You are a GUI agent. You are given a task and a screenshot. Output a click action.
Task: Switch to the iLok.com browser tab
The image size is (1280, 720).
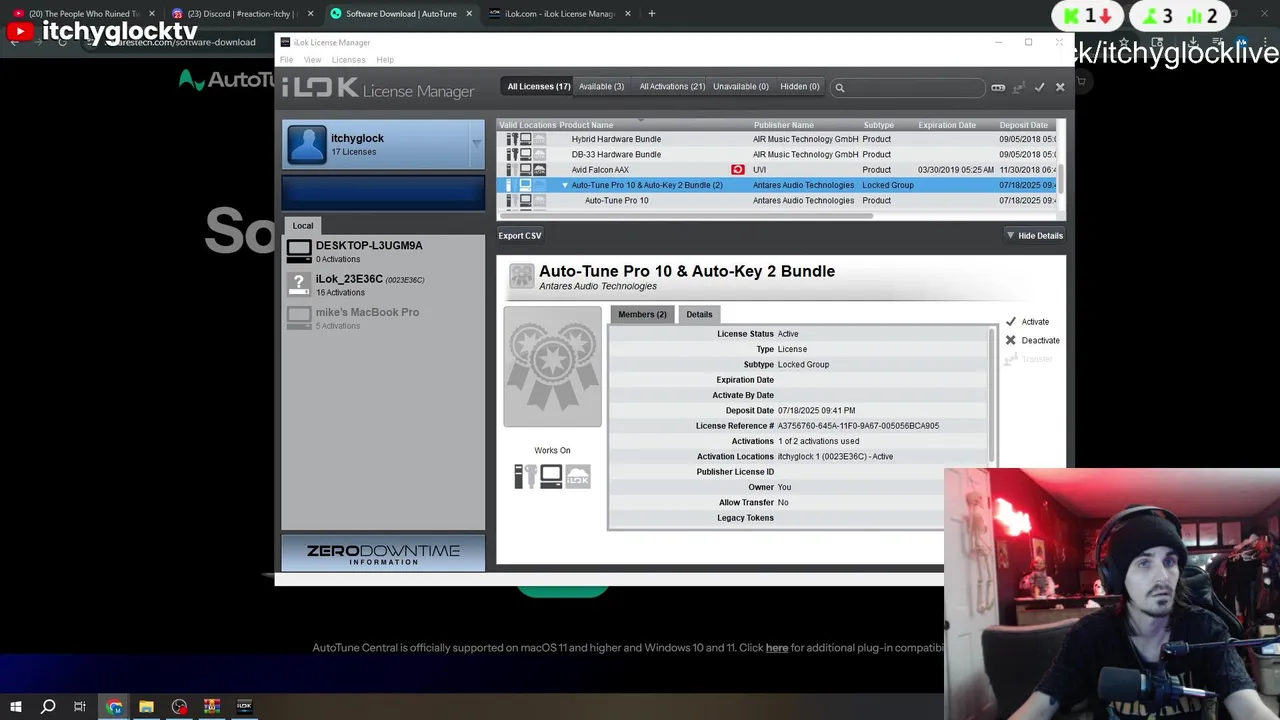coord(560,14)
